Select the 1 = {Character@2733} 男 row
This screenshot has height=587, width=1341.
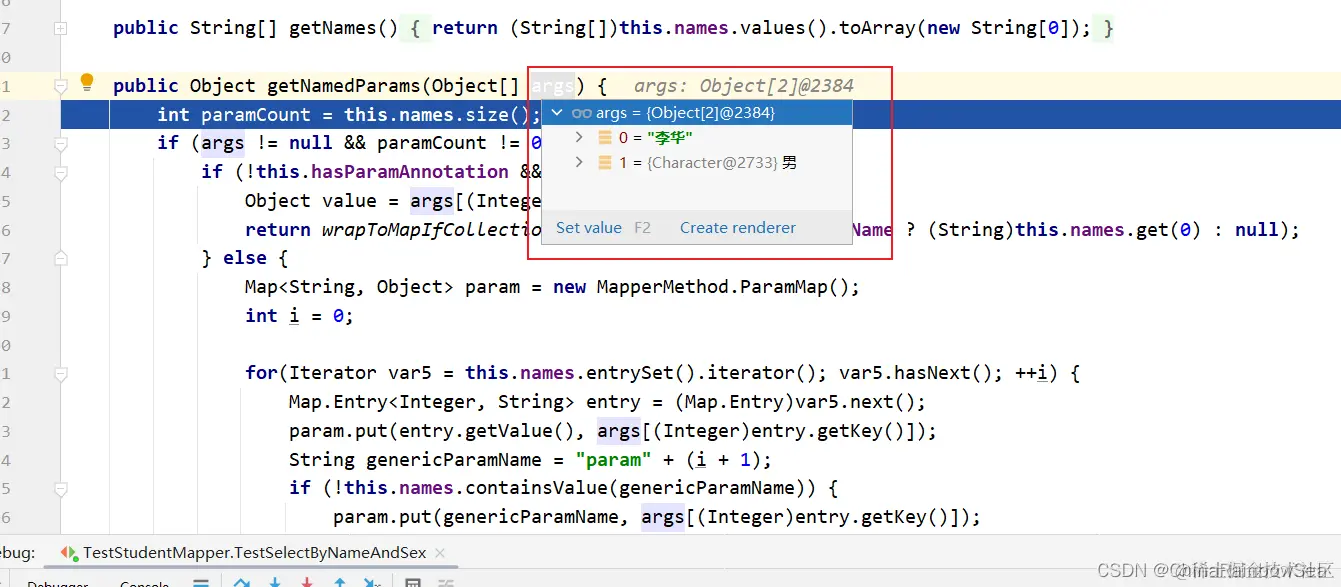point(697,162)
